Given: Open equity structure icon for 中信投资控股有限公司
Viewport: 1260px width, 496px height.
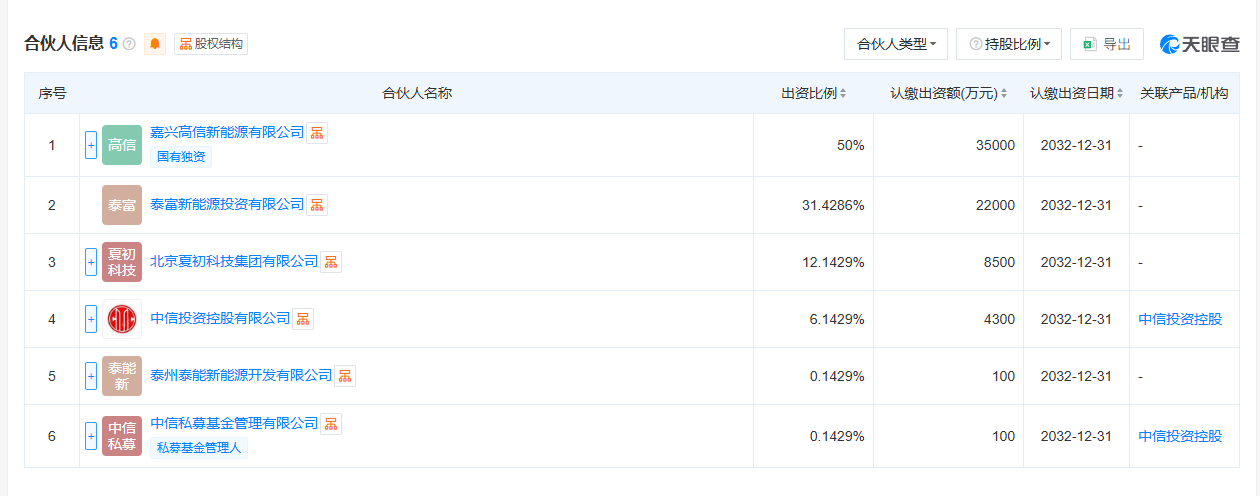Looking at the screenshot, I should click(303, 319).
